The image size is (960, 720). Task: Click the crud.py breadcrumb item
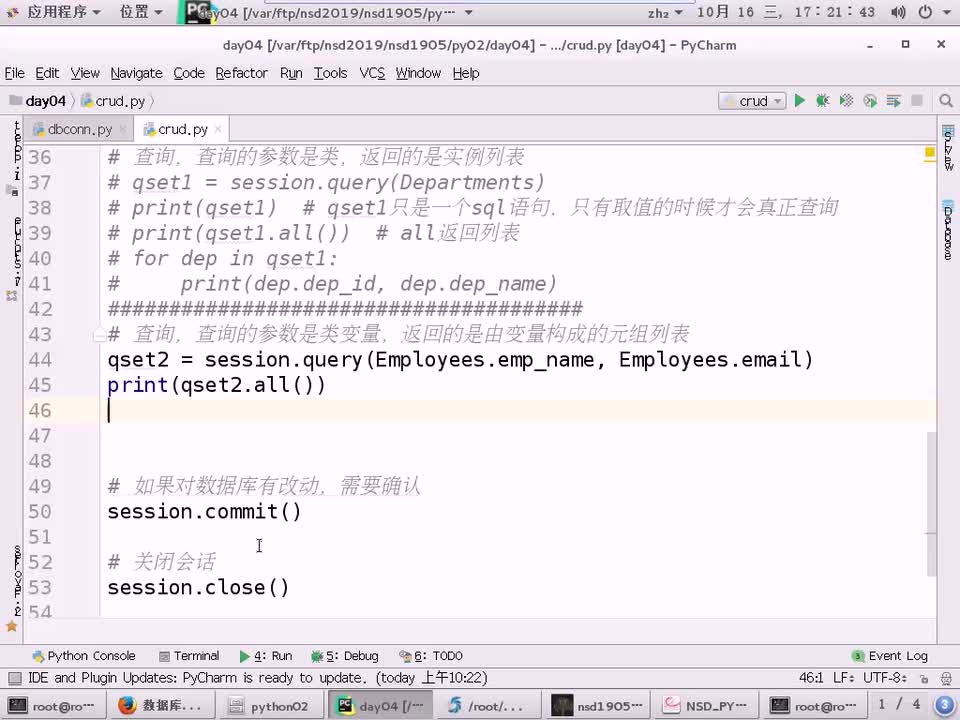tap(114, 101)
